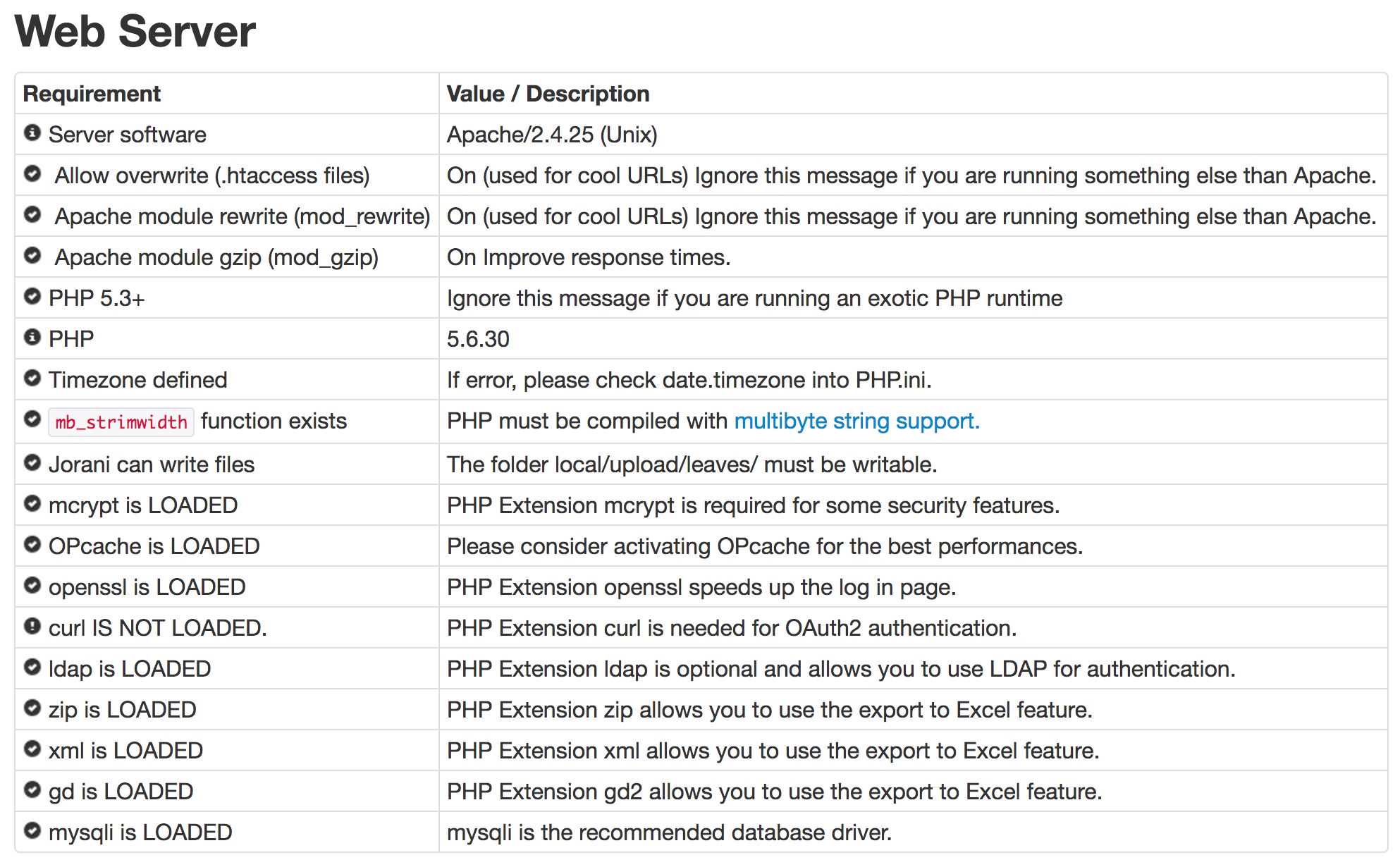Click the check icon beside Apache module rewrite
Screen dimensions: 1400x867
click(32, 214)
